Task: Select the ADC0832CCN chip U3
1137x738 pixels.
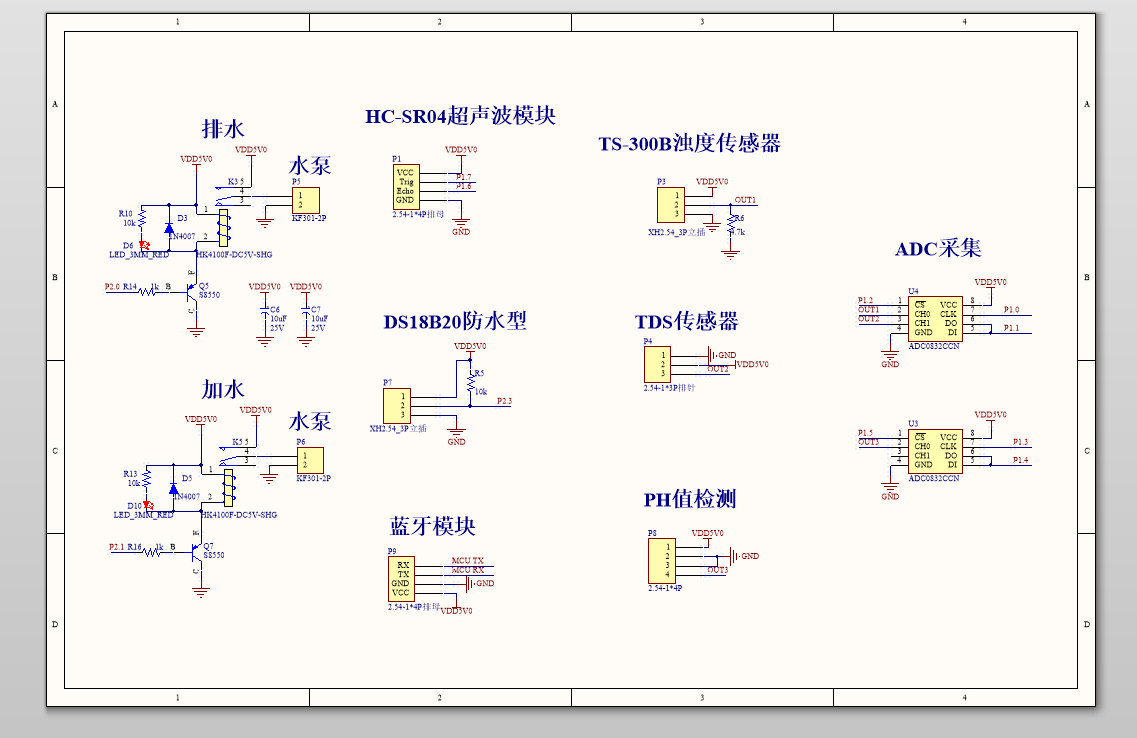Action: coord(937,453)
